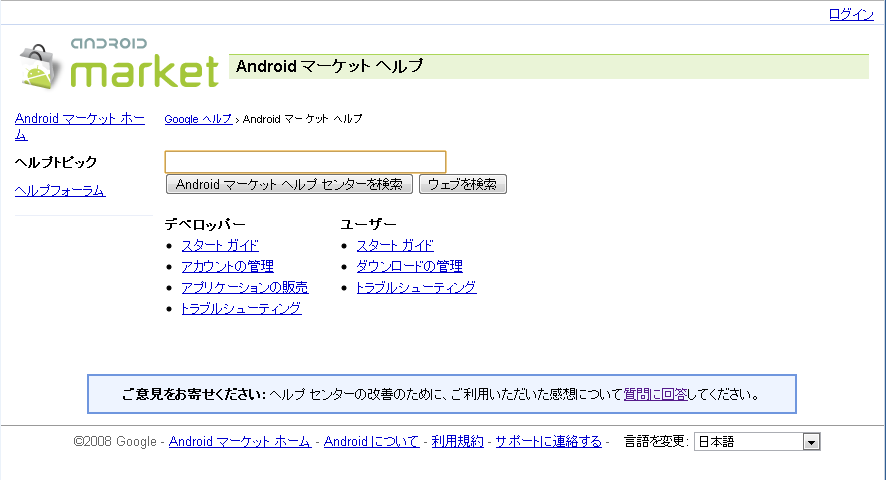Click the ウェブを検索 button
The width and height of the screenshot is (886, 480).
pyautogui.click(x=463, y=184)
